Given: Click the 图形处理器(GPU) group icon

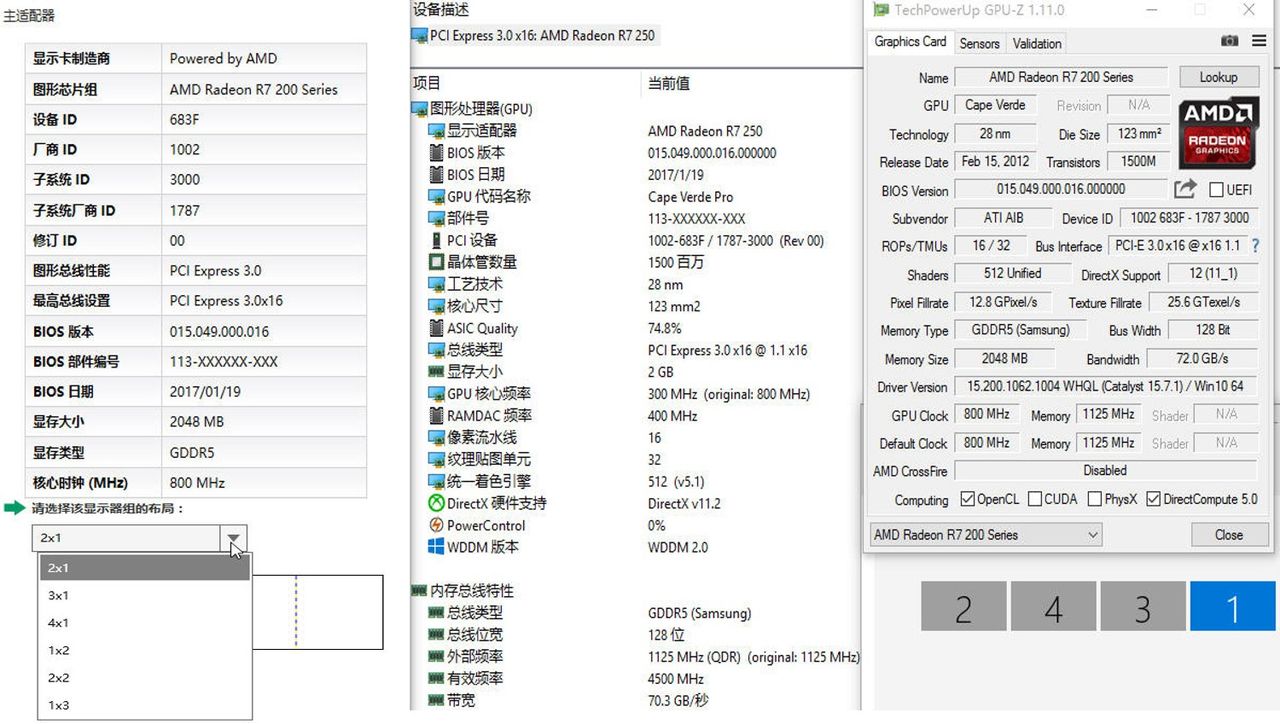Looking at the screenshot, I should pyautogui.click(x=419, y=109).
